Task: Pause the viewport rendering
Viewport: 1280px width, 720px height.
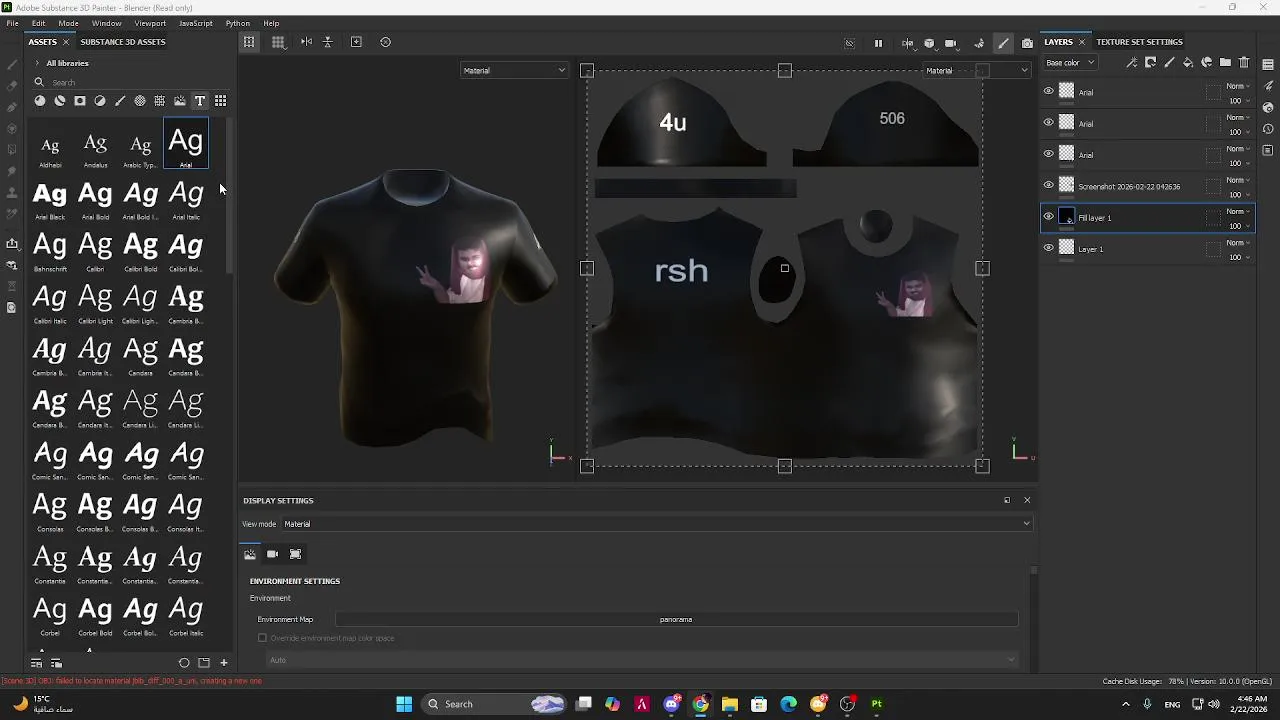Action: (x=878, y=43)
